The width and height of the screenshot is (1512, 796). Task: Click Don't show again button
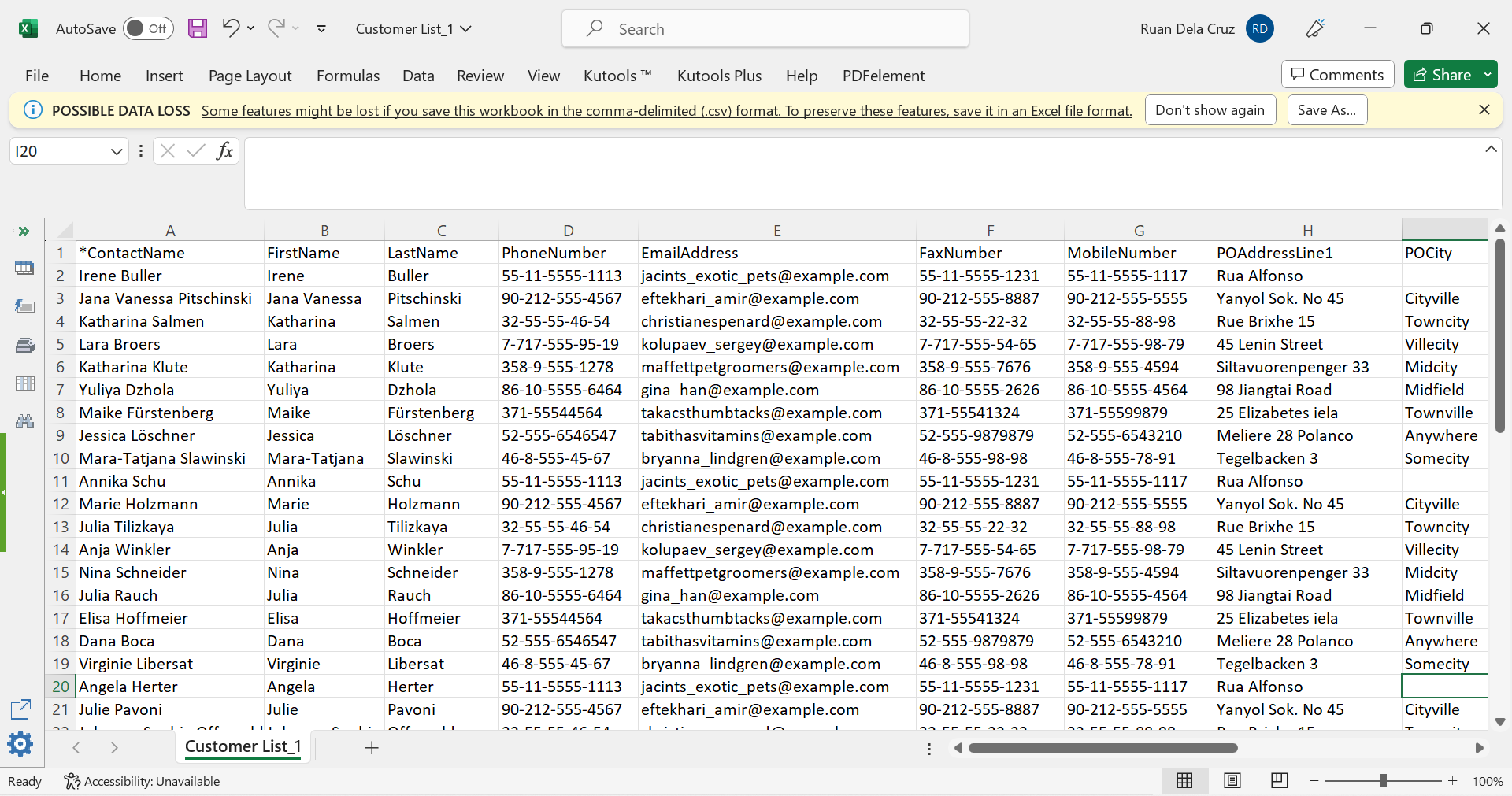coord(1210,110)
